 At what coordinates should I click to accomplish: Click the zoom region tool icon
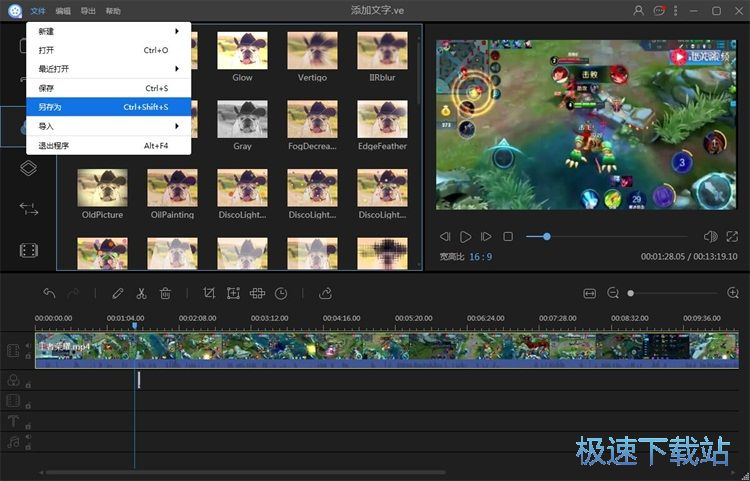tap(233, 293)
